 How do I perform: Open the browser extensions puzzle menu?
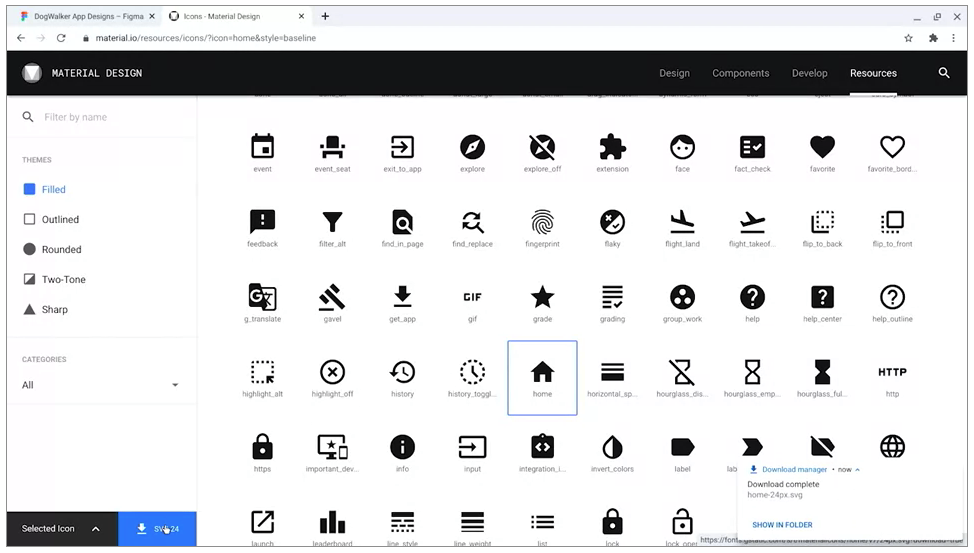933,38
